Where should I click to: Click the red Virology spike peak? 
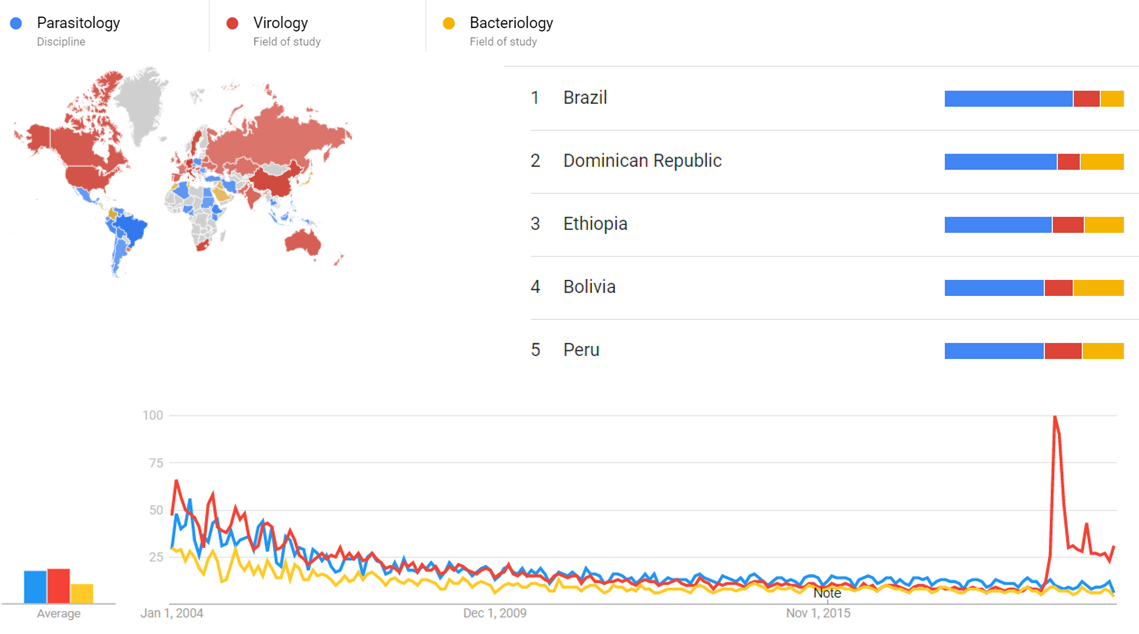pyautogui.click(x=1055, y=417)
